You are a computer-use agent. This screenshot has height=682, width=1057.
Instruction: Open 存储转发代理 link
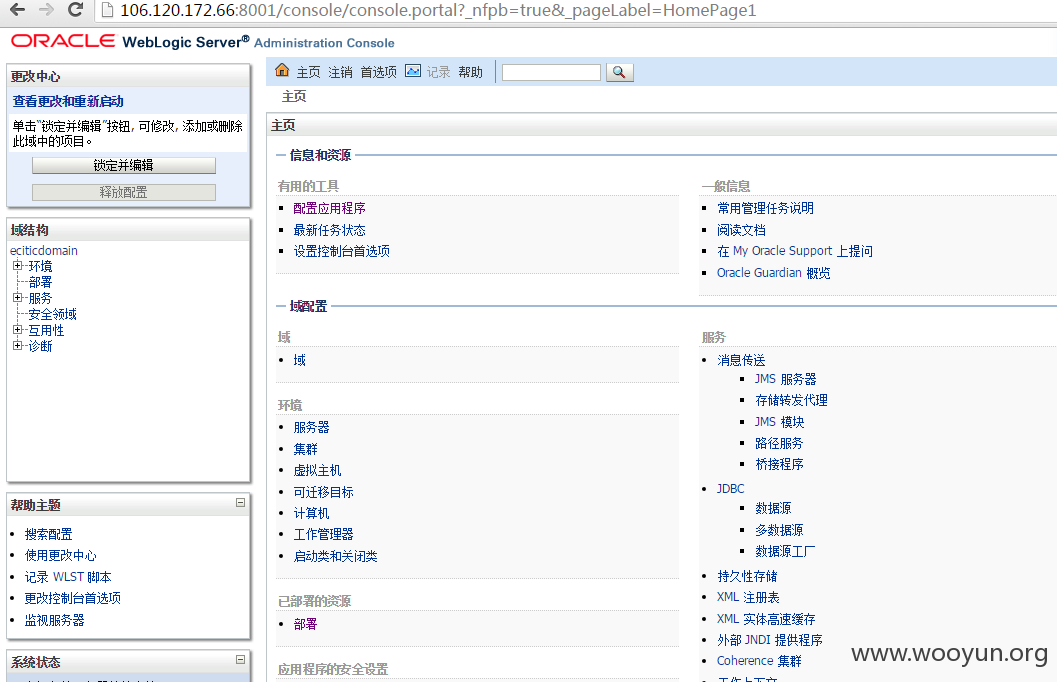(791, 400)
